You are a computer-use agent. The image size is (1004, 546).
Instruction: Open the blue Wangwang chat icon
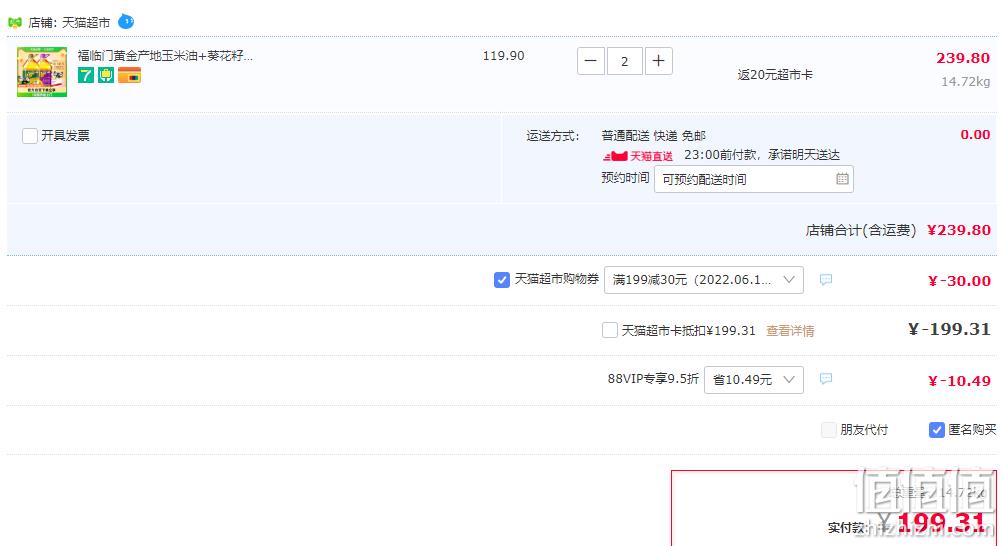point(126,22)
